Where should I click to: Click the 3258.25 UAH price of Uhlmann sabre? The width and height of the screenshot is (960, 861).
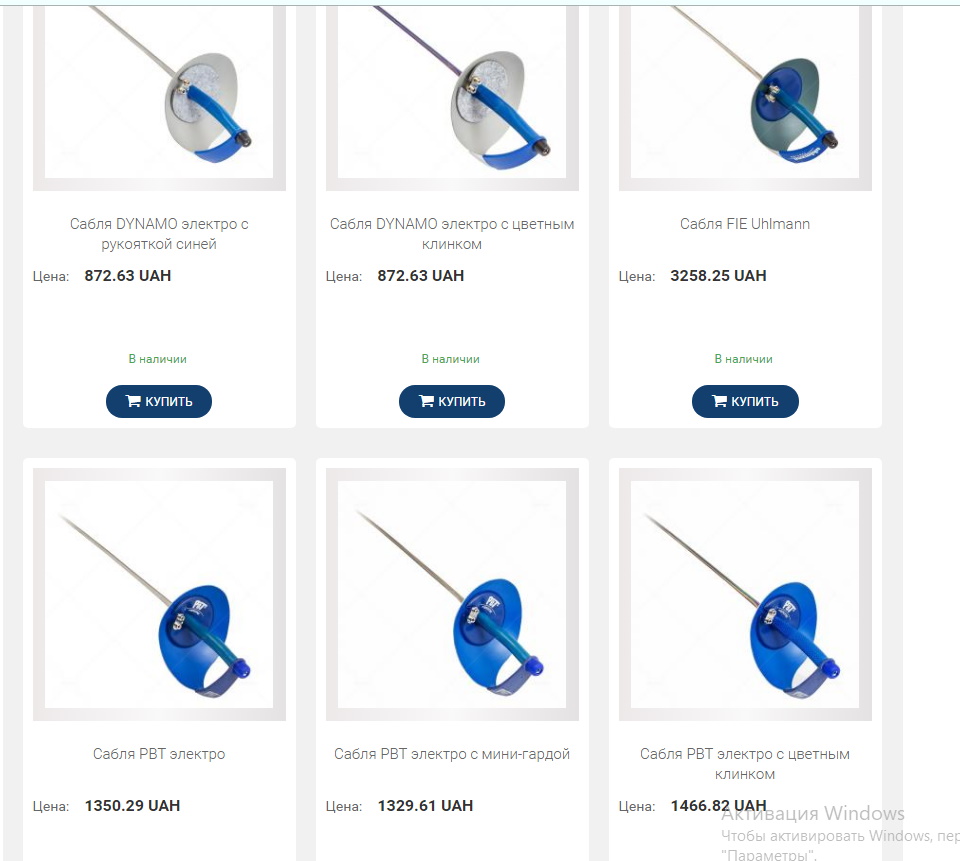(718, 276)
